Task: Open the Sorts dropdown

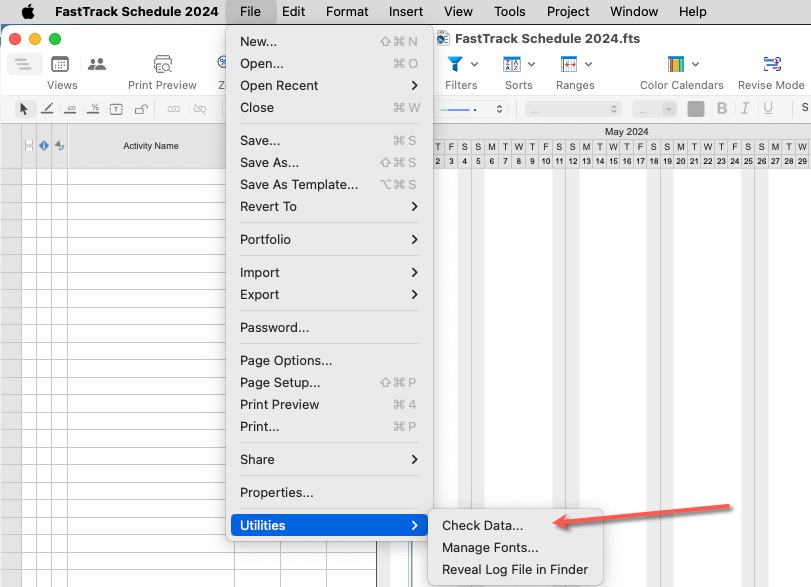Action: 518,65
